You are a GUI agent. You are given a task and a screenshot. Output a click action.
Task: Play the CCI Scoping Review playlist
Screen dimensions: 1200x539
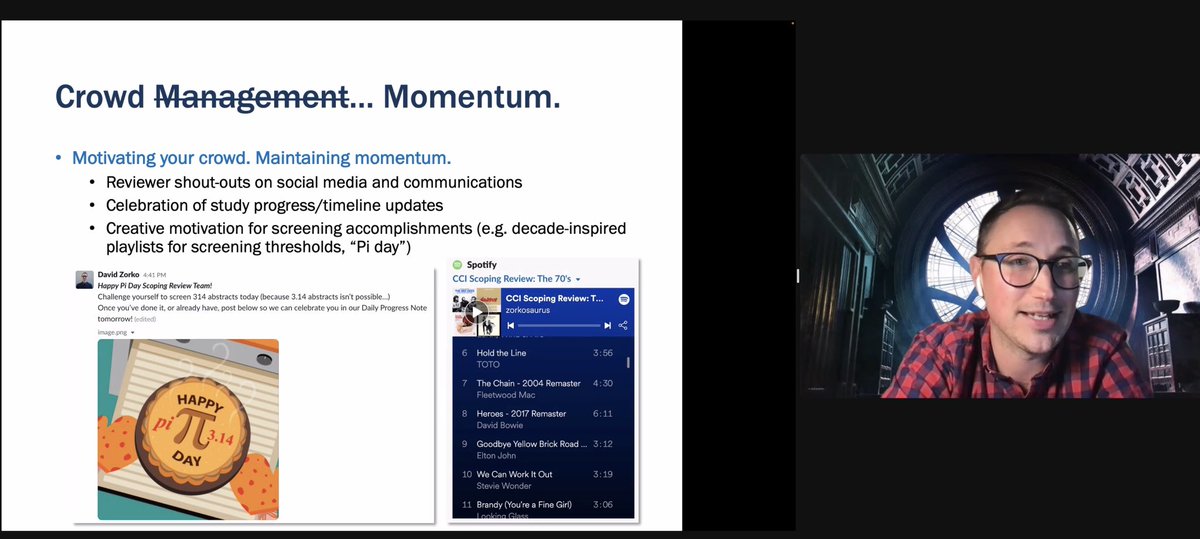coord(477,312)
